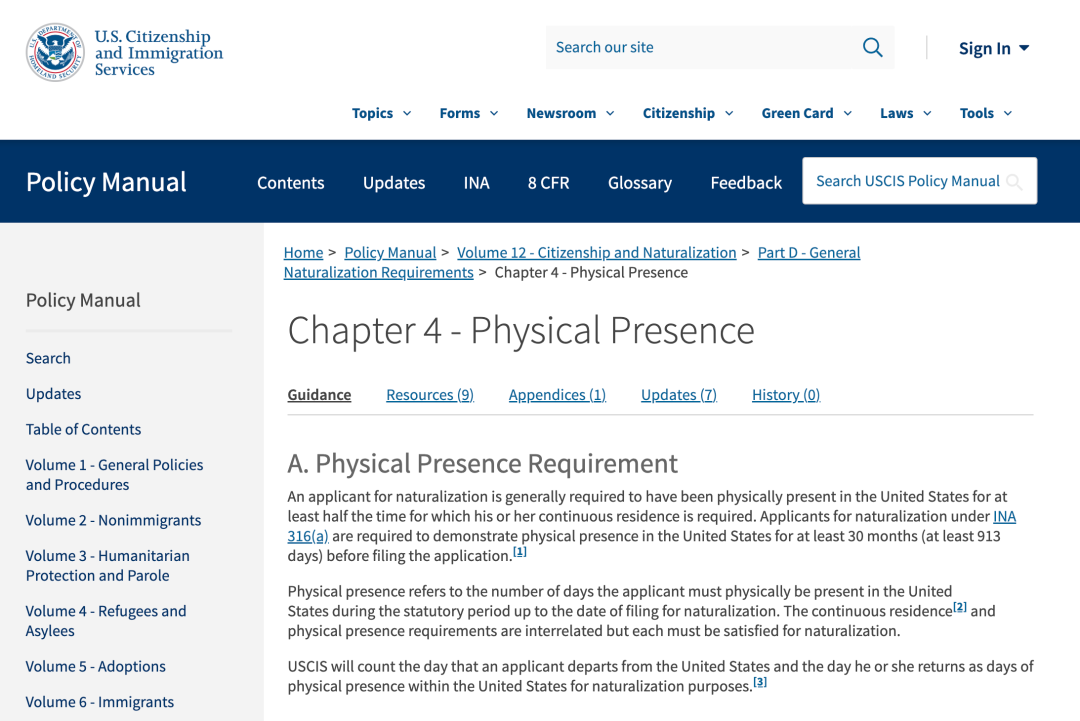Select the Guidance tab
Screen dimensions: 1080x721
[x=319, y=395]
